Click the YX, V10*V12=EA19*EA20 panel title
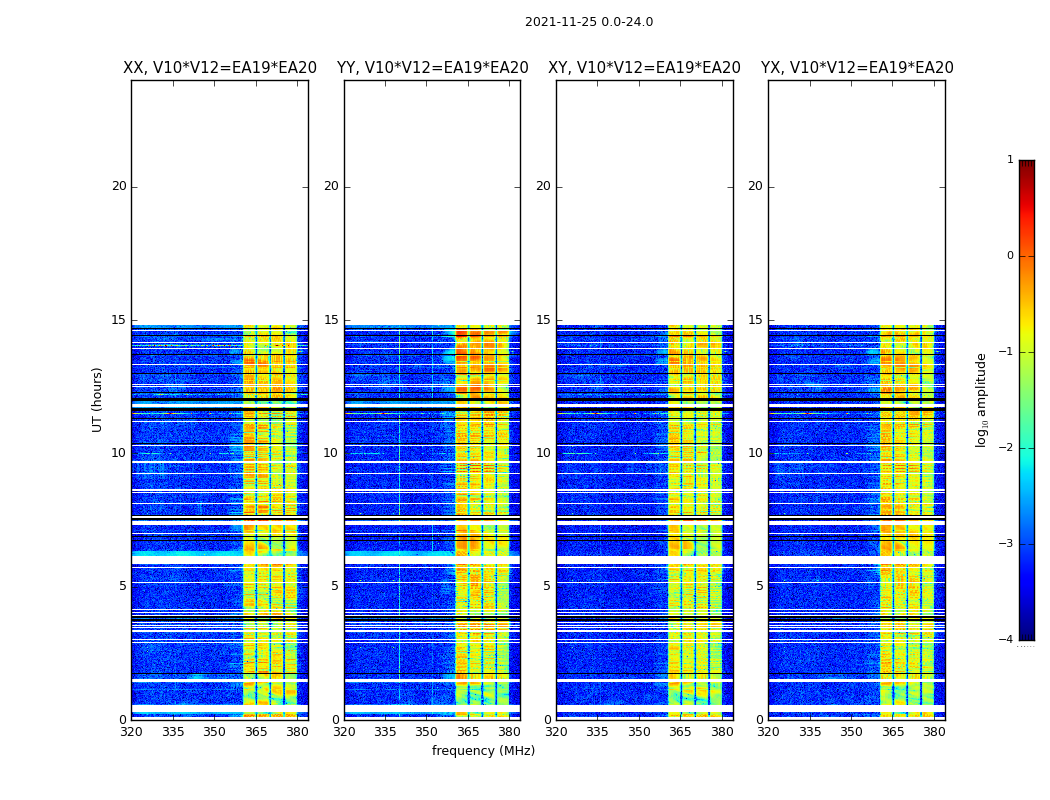The image size is (1050, 800). coord(857,68)
